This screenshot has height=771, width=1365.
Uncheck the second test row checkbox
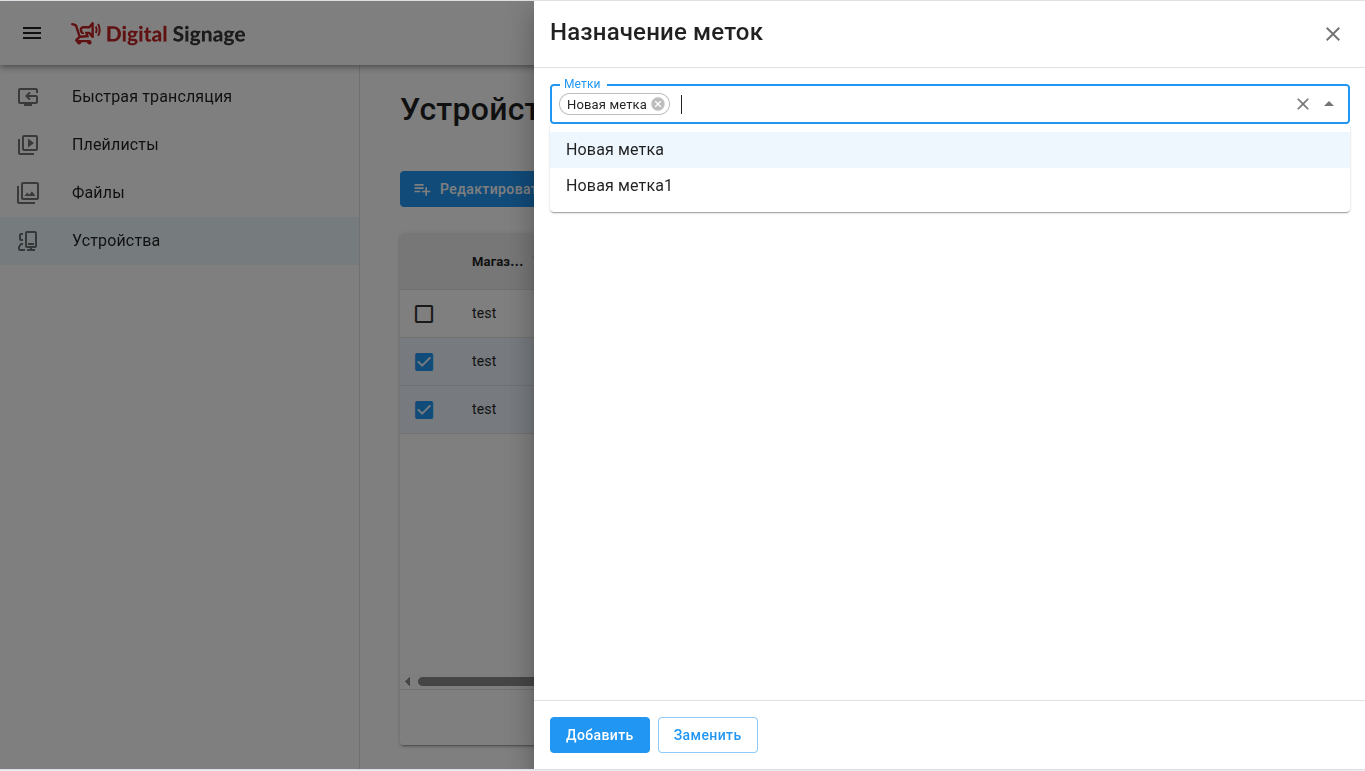pyautogui.click(x=424, y=362)
